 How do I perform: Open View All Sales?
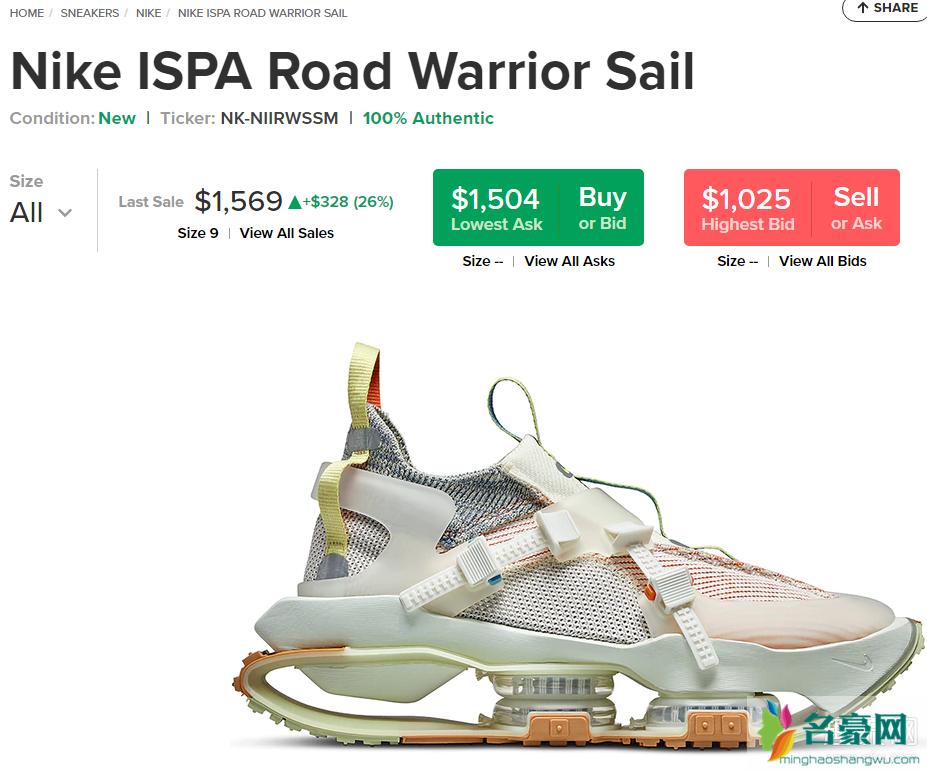287,233
